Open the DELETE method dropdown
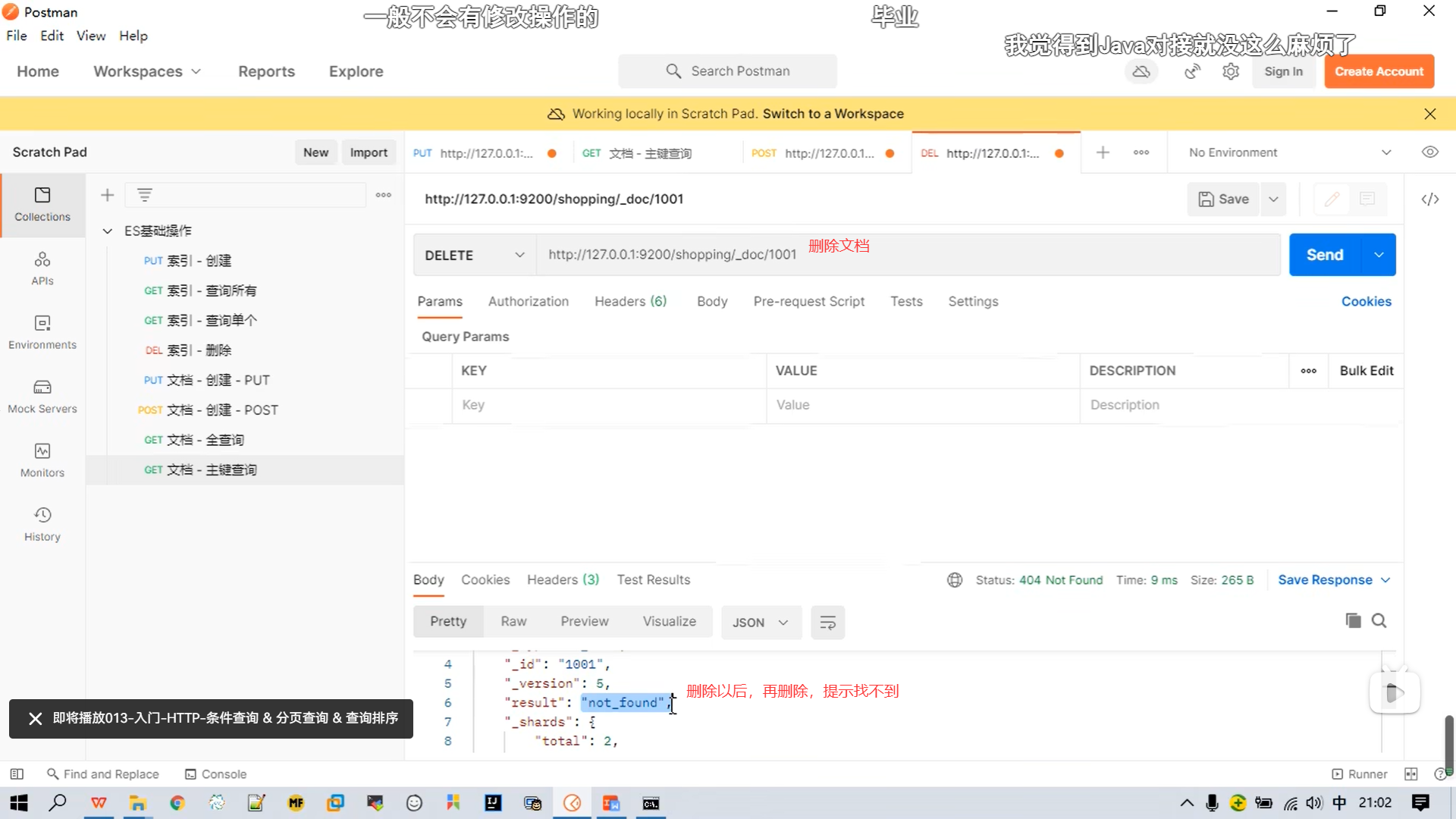This screenshot has height=819, width=1456. click(475, 256)
